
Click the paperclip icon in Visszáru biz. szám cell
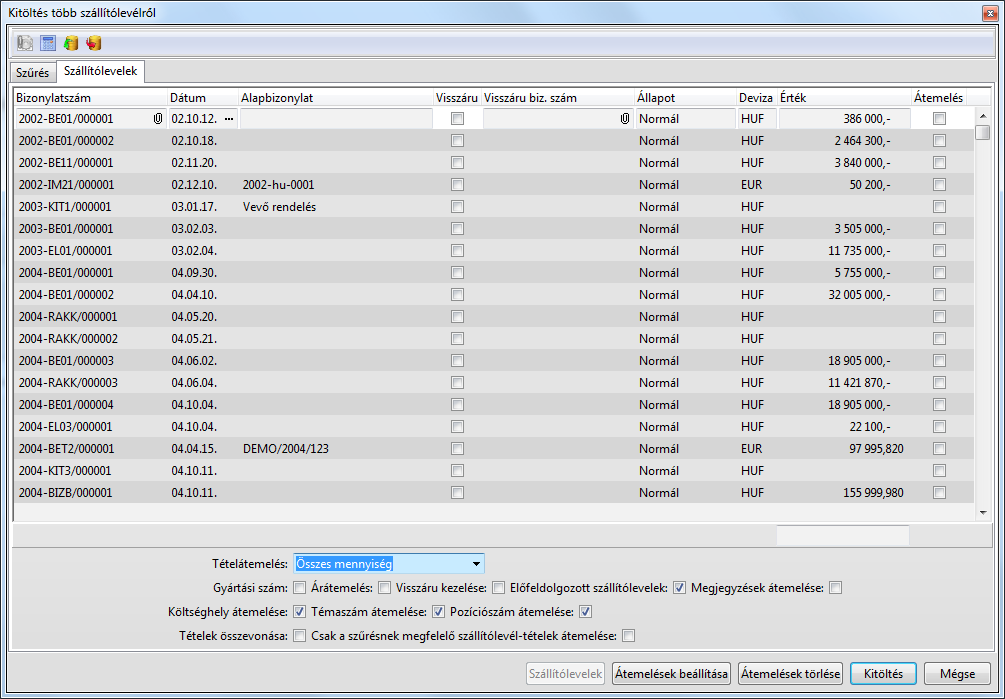point(625,119)
